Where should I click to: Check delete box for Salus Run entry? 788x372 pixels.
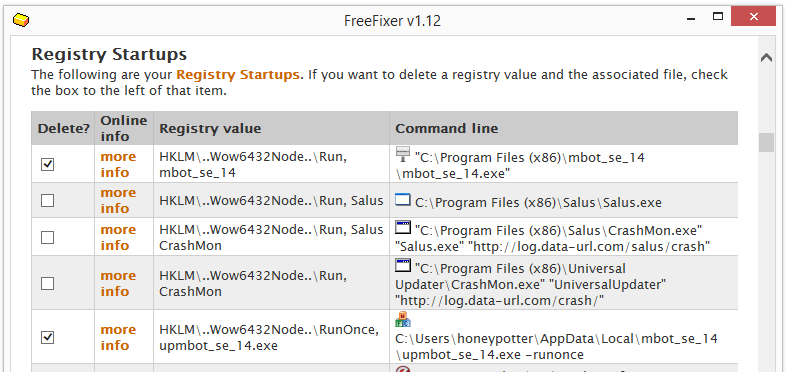point(47,201)
